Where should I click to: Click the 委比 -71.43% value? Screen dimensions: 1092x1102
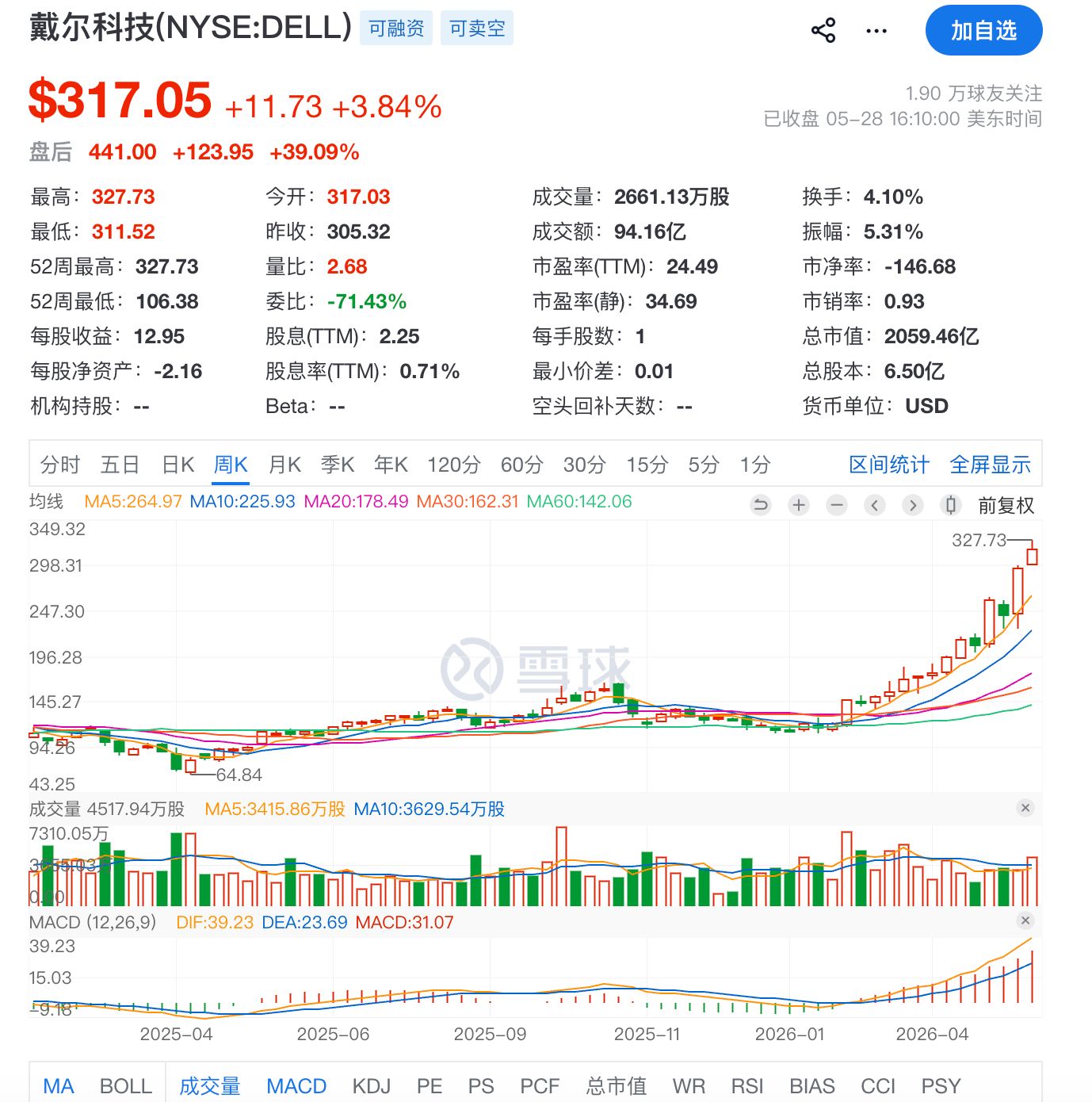[367, 301]
